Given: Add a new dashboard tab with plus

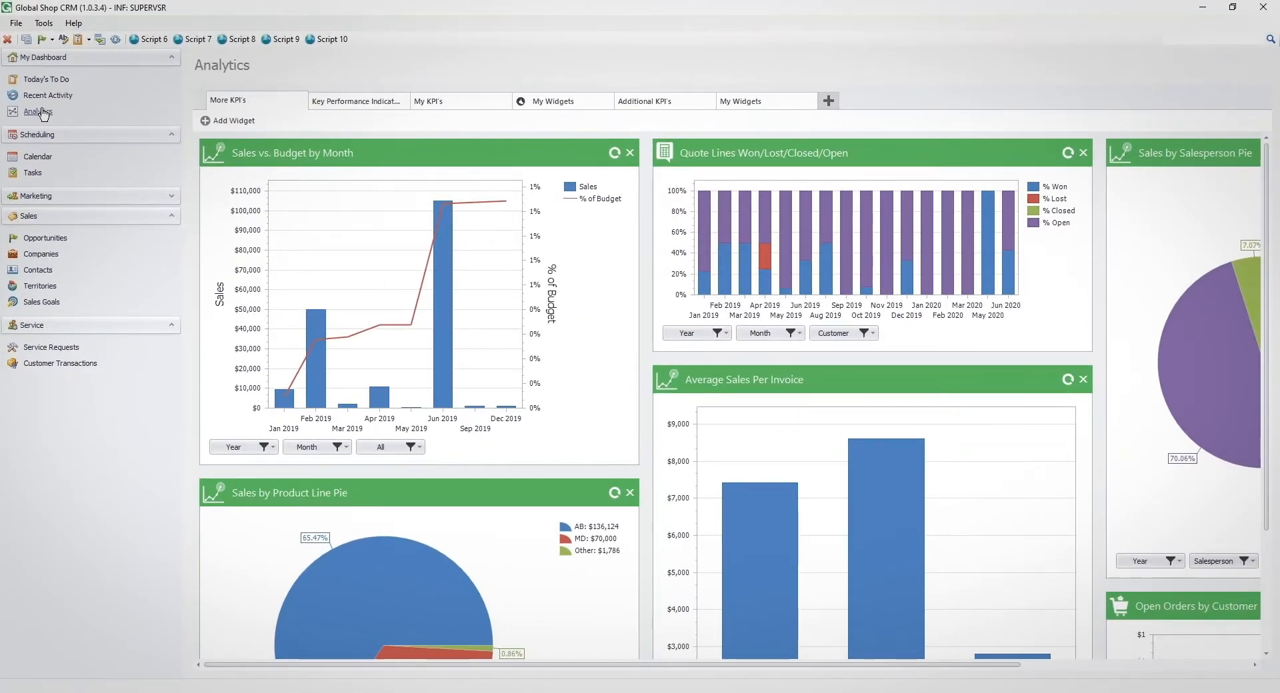Looking at the screenshot, I should [x=828, y=101].
